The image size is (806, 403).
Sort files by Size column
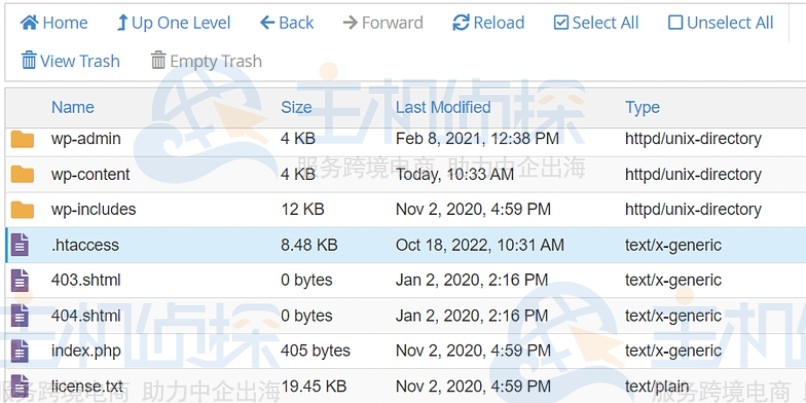tap(296, 107)
